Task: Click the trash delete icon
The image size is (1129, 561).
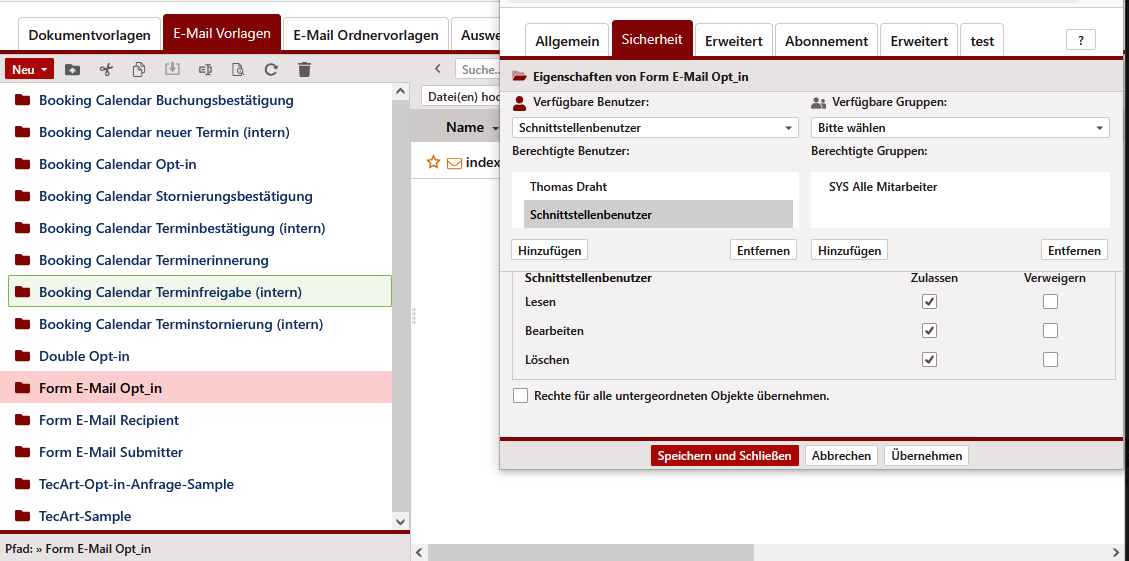Action: click(x=305, y=70)
